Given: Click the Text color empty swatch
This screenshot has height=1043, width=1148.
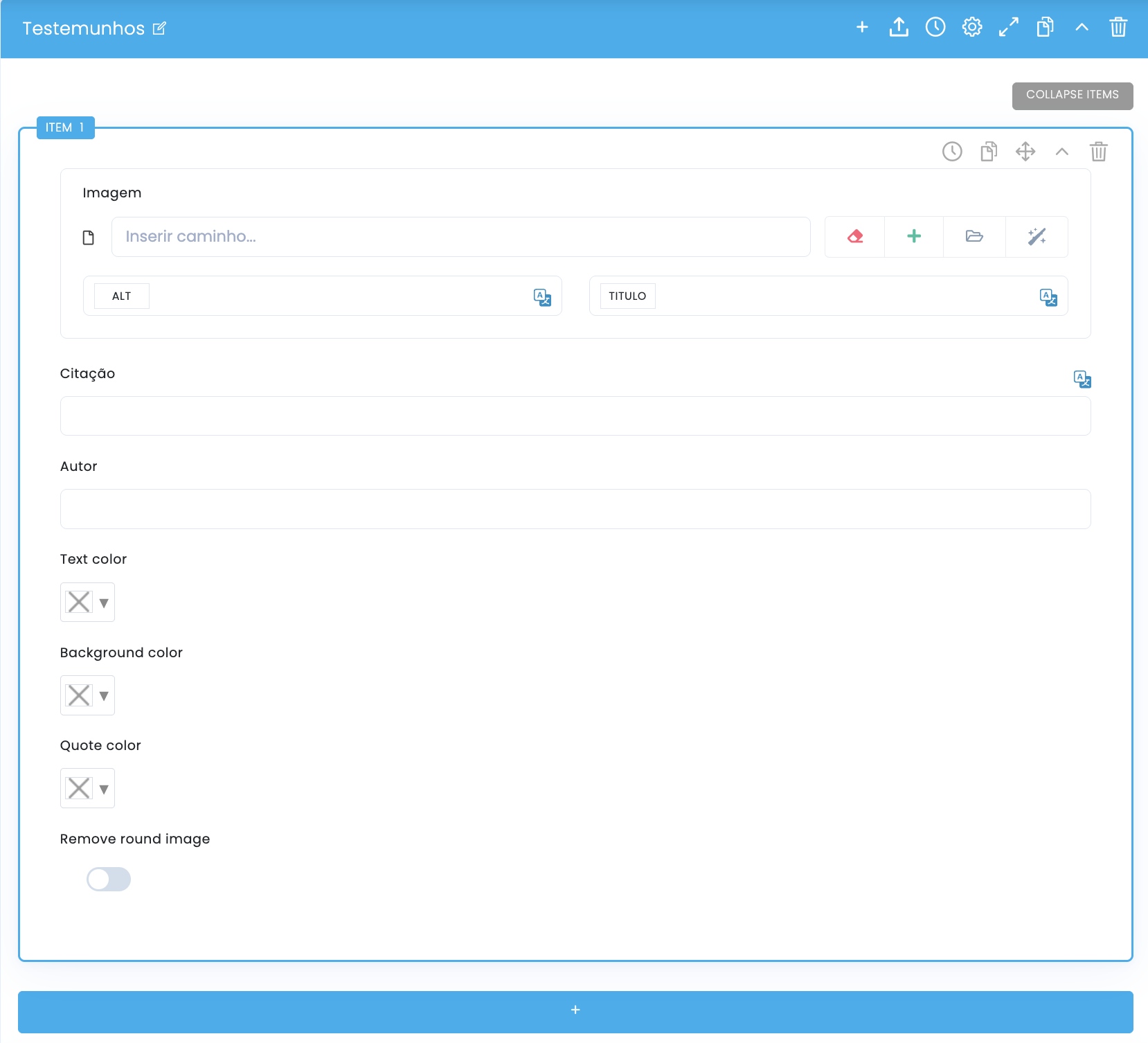Looking at the screenshot, I should tap(79, 603).
